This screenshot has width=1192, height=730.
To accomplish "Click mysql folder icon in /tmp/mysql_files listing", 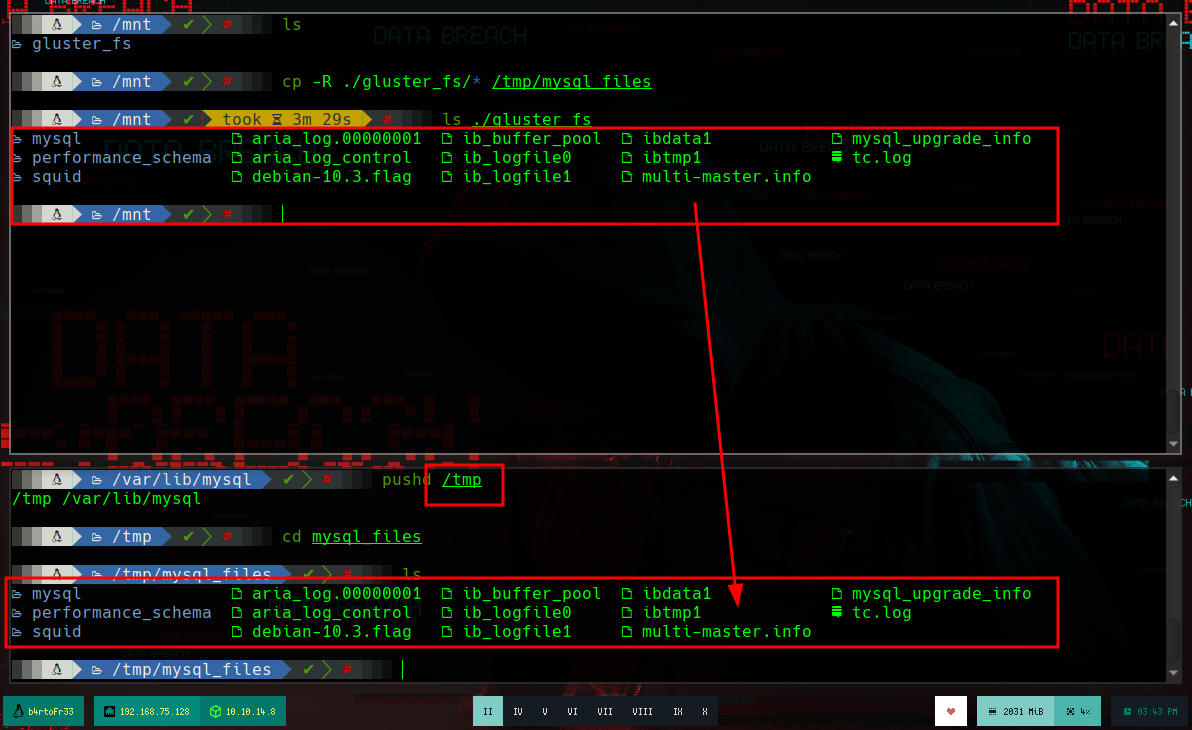I will (x=17, y=594).
